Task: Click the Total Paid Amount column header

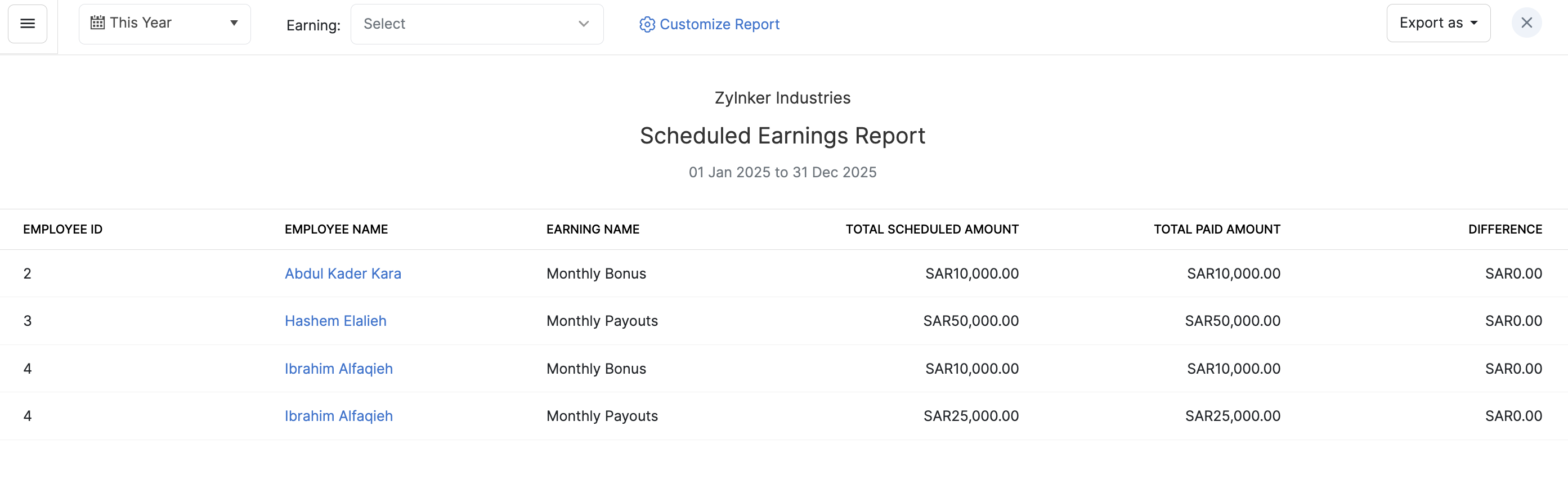Action: pyautogui.click(x=1217, y=230)
